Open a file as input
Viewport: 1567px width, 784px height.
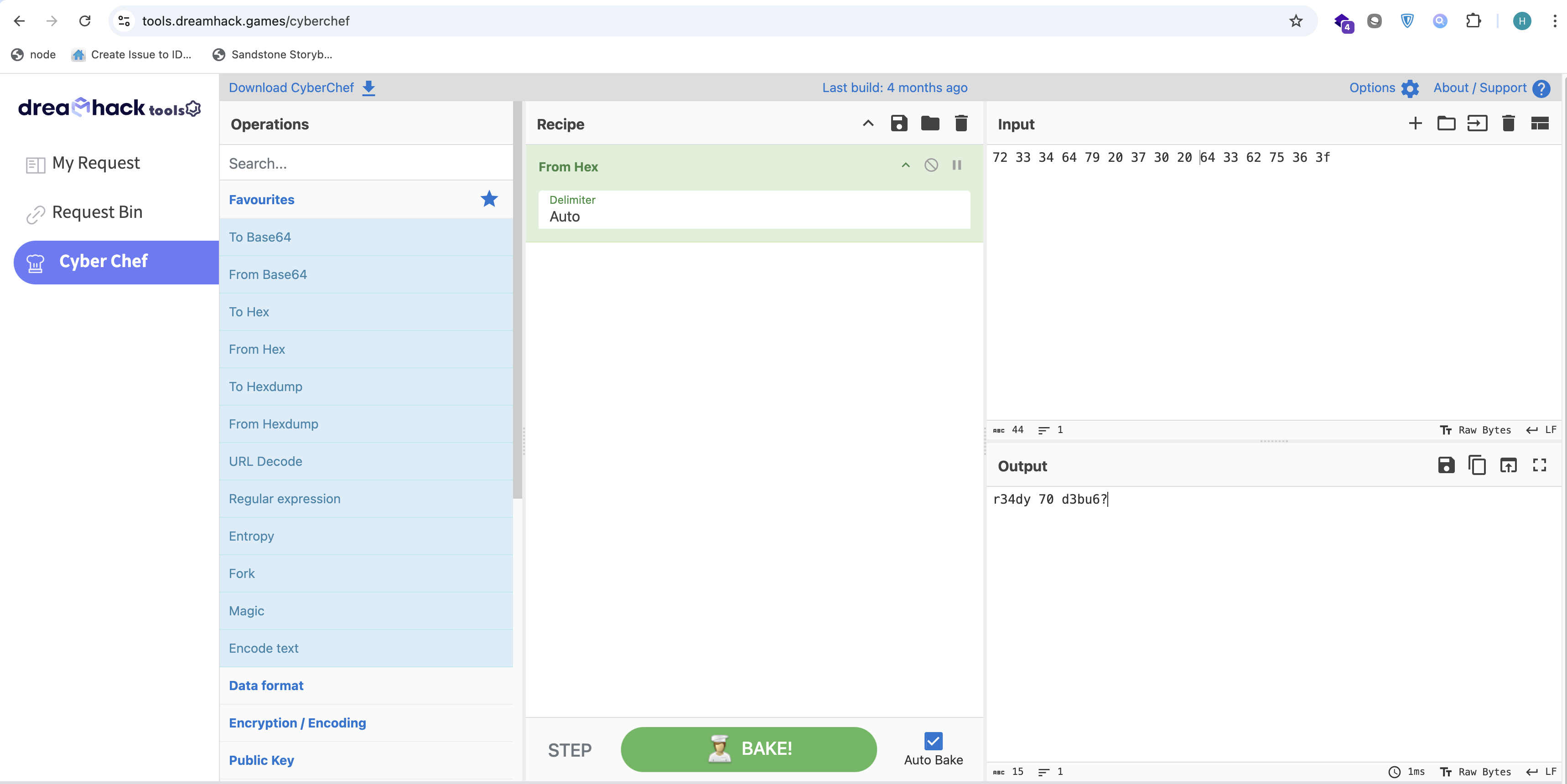1446,124
